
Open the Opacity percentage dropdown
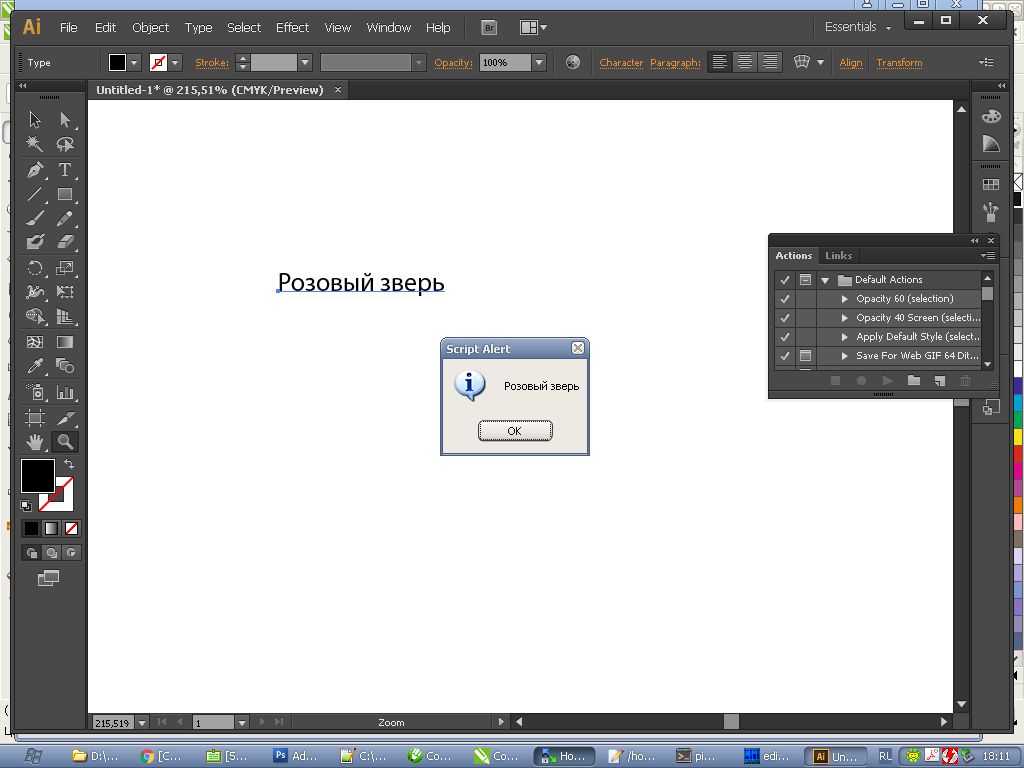[539, 63]
